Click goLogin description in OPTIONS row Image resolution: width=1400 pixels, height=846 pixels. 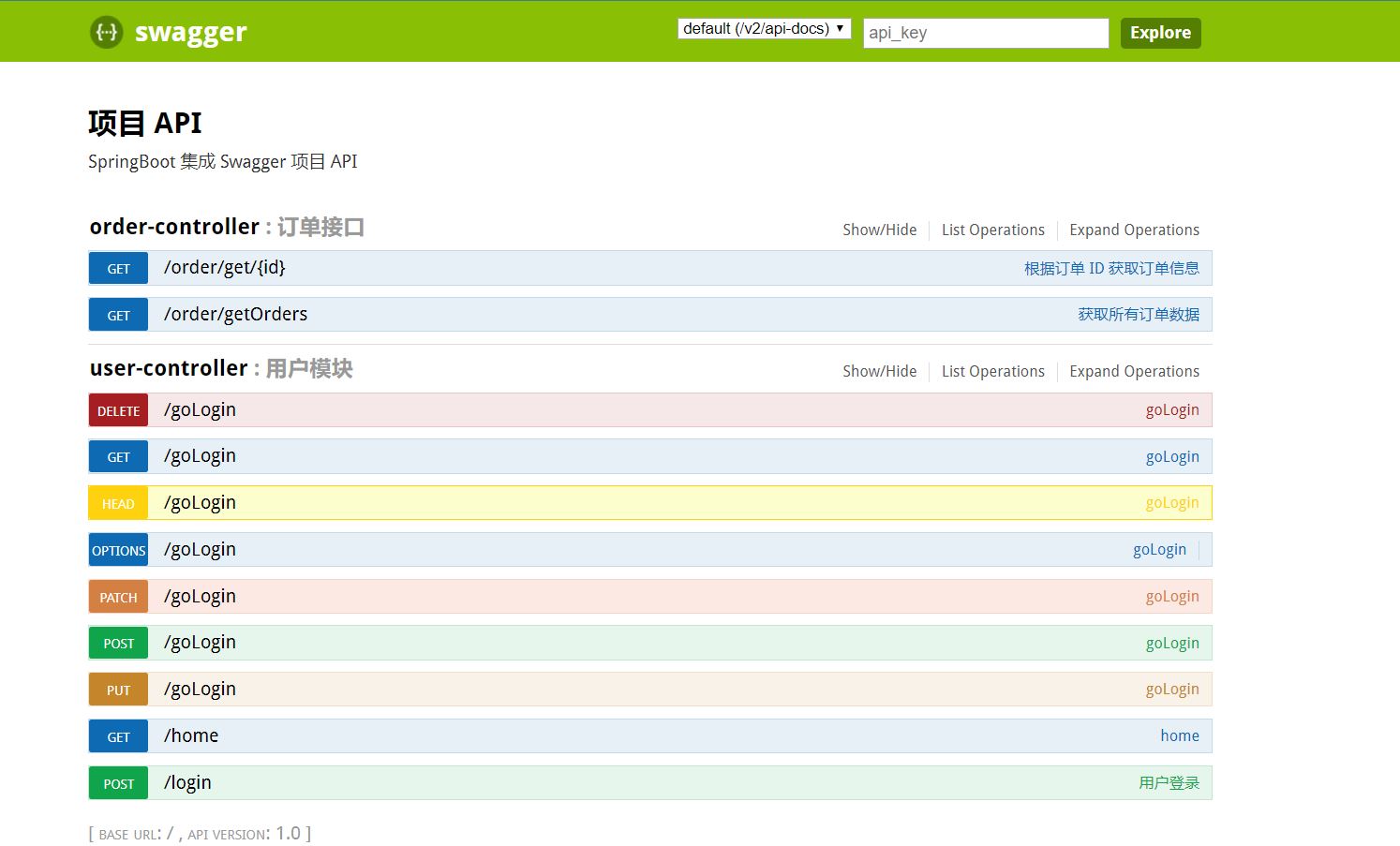click(1159, 550)
